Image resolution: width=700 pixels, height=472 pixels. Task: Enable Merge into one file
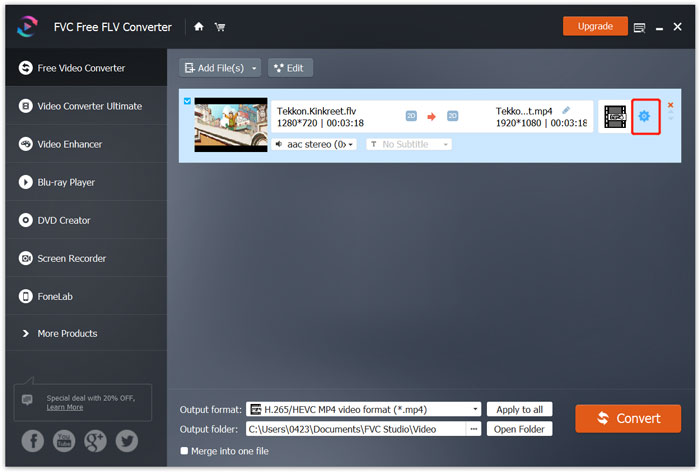(x=184, y=451)
